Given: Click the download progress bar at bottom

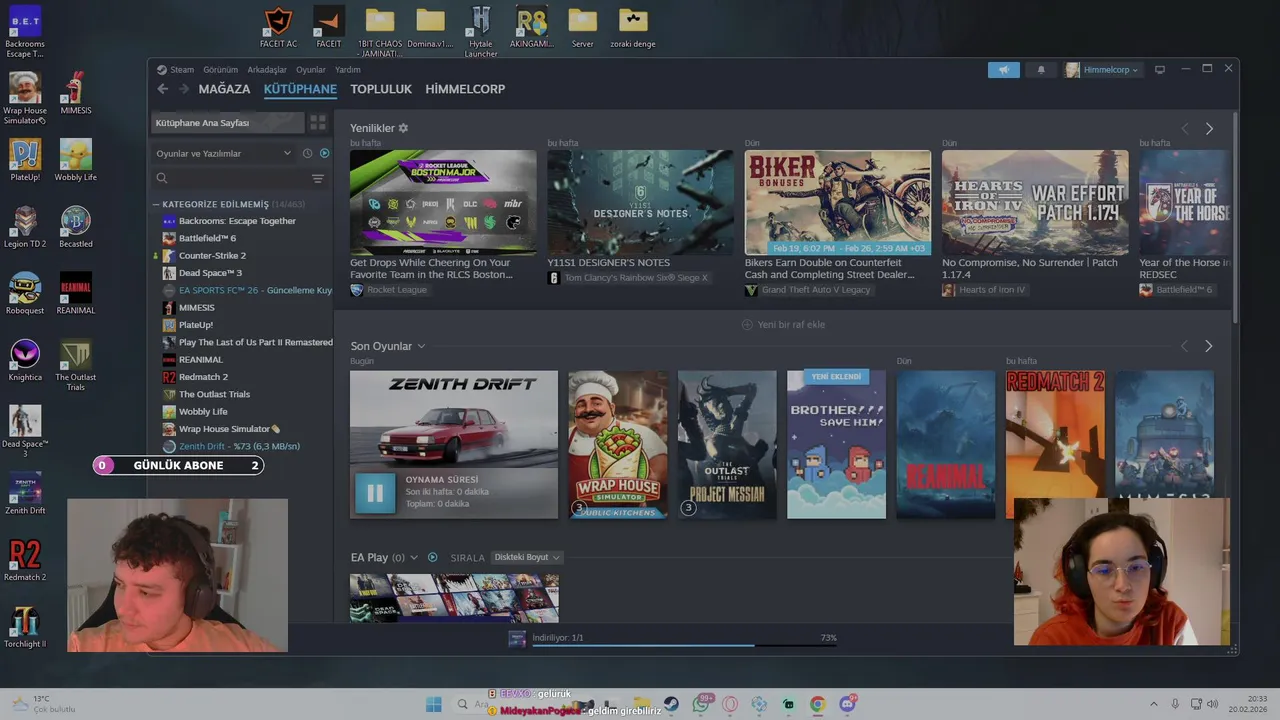Looking at the screenshot, I should [684, 645].
